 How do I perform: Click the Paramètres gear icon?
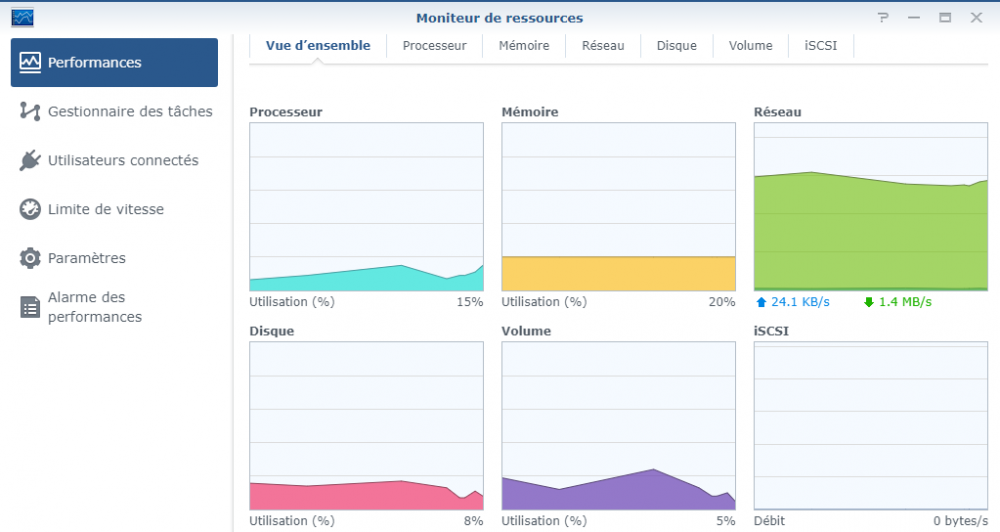pyautogui.click(x=30, y=258)
